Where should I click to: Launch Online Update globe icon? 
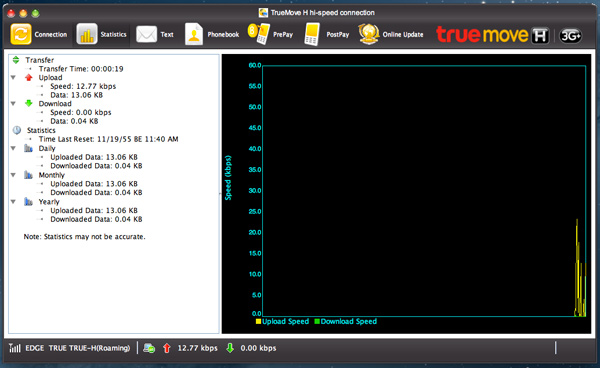368,34
